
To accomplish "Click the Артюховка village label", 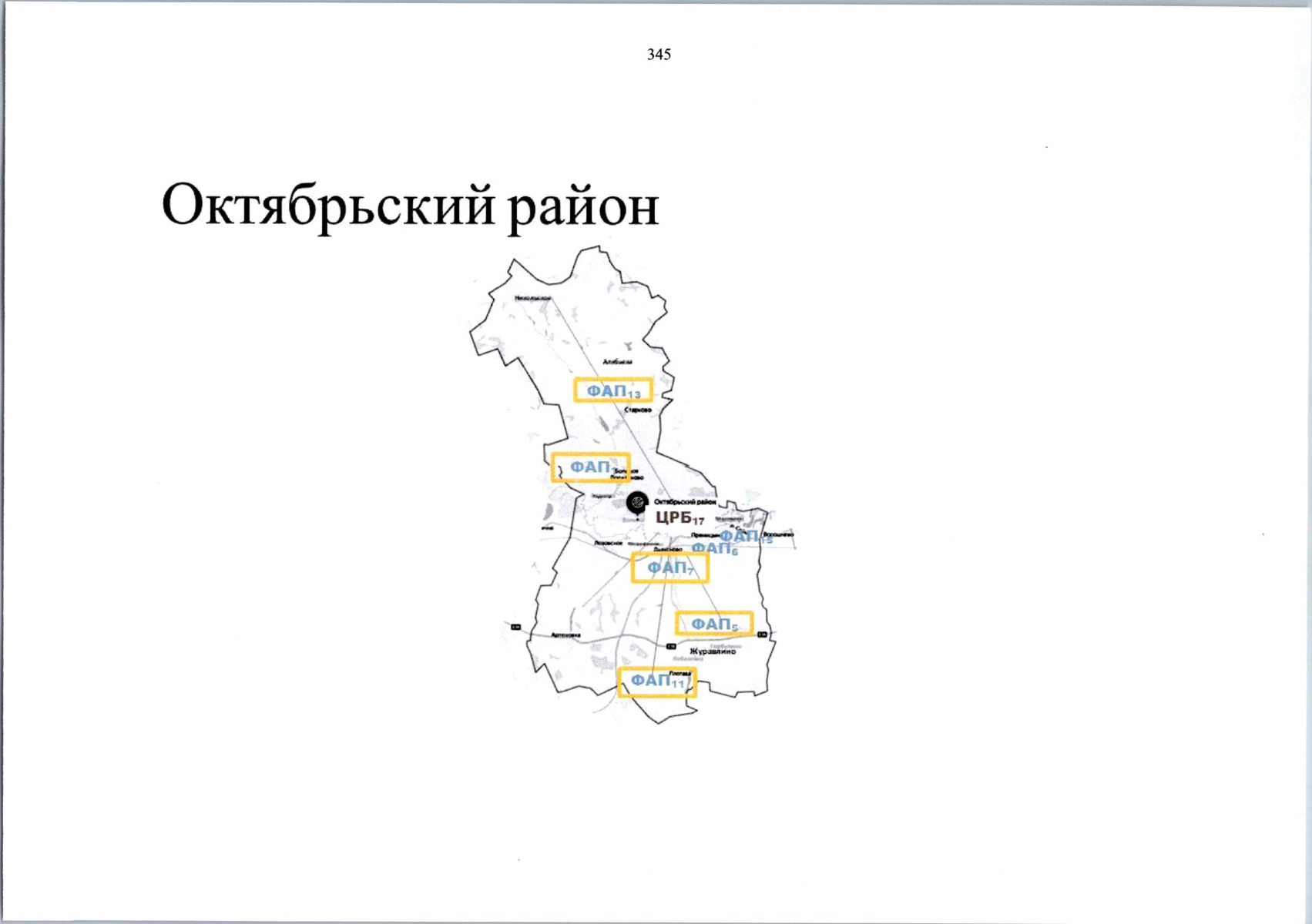I will point(565,635).
